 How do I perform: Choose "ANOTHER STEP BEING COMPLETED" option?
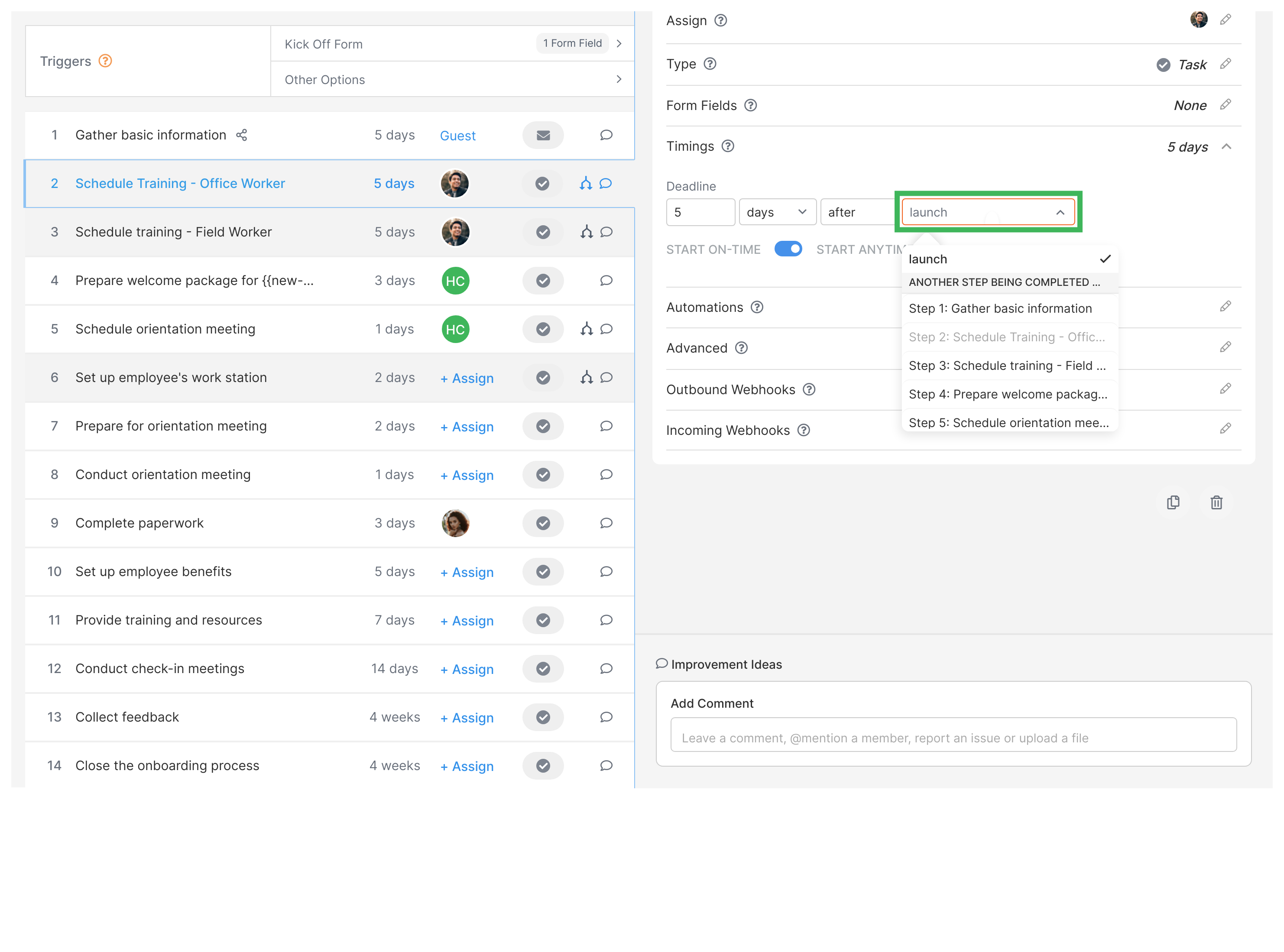(x=1005, y=282)
